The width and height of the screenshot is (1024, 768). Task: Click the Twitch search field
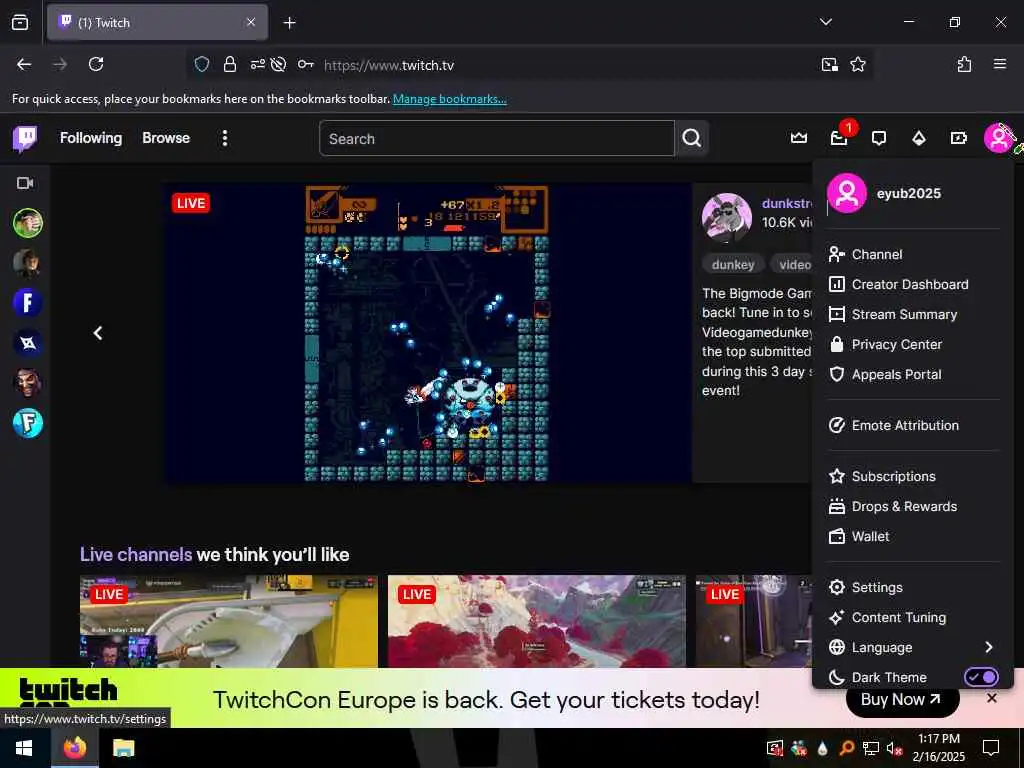tap(496, 138)
